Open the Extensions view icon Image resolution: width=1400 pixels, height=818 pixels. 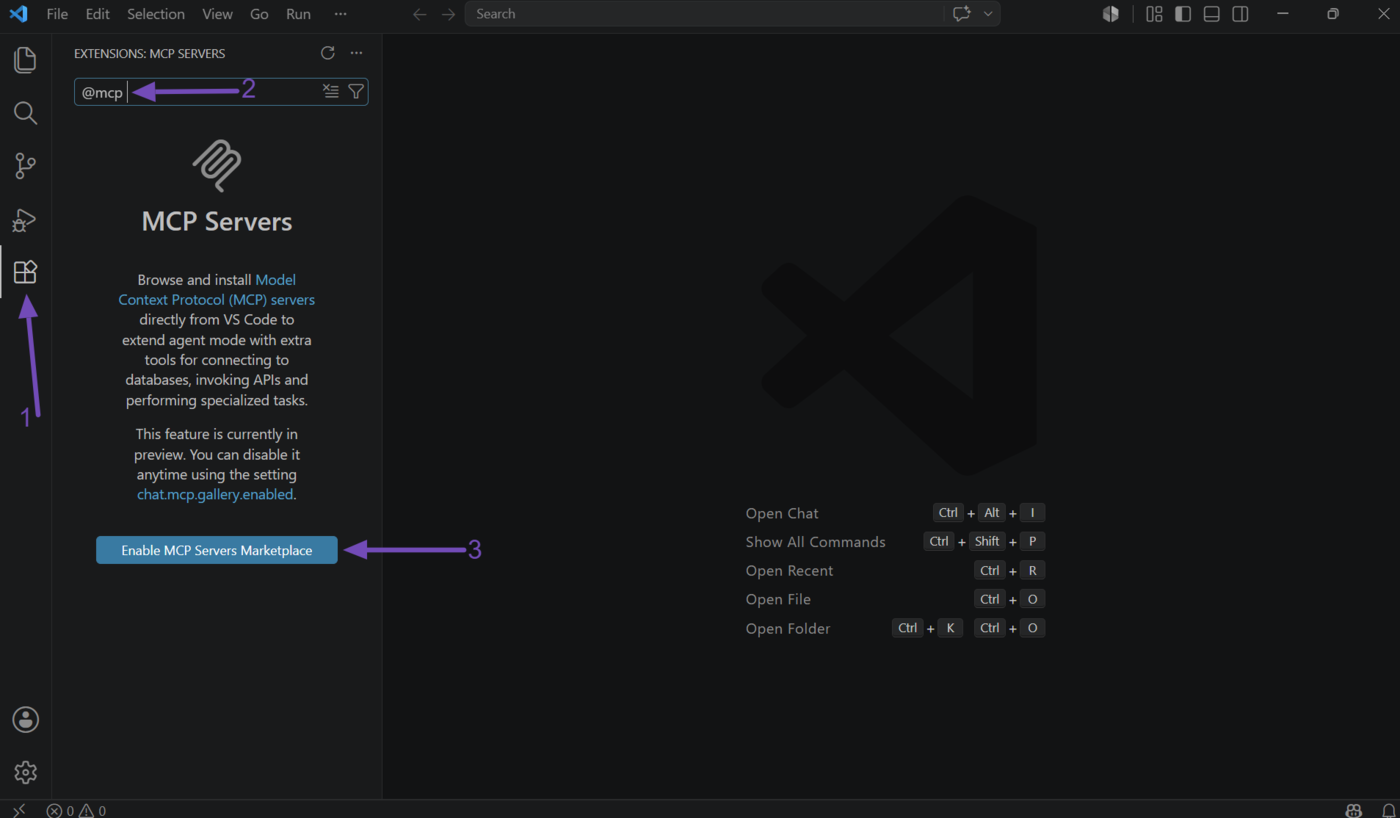[25, 272]
